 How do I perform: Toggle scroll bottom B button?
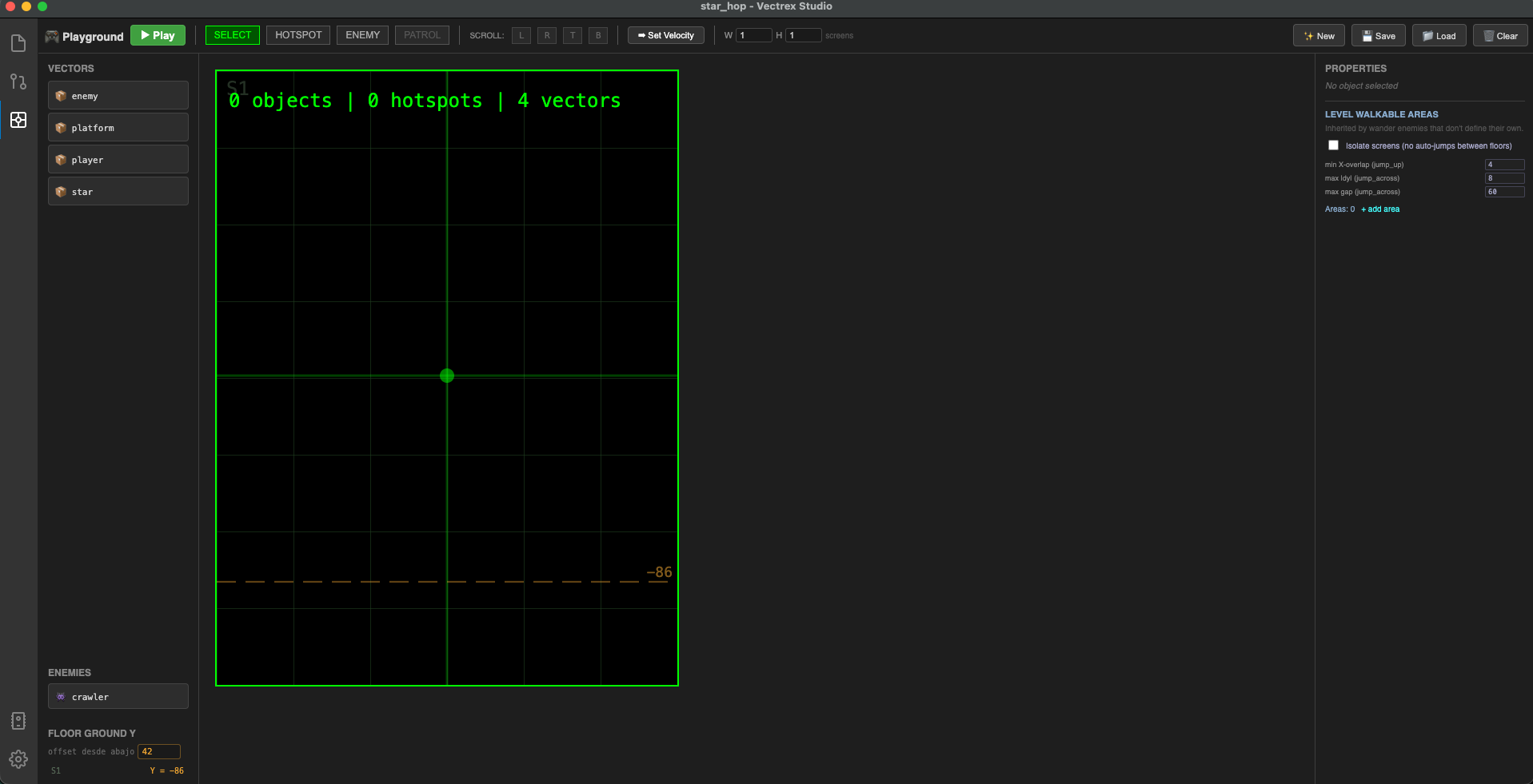[598, 35]
